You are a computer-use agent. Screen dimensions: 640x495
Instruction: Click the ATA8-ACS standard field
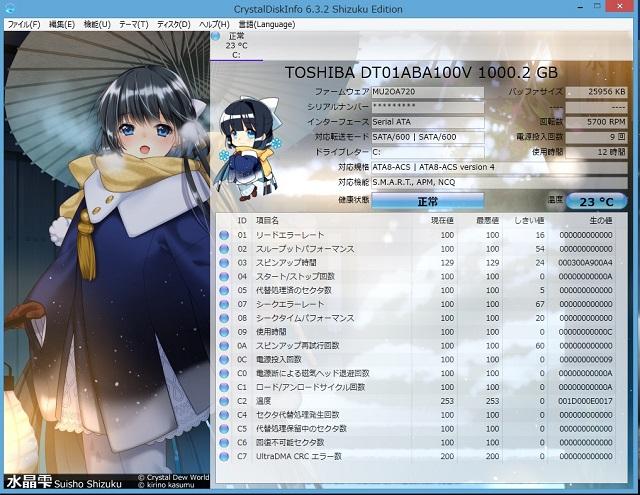(499, 167)
